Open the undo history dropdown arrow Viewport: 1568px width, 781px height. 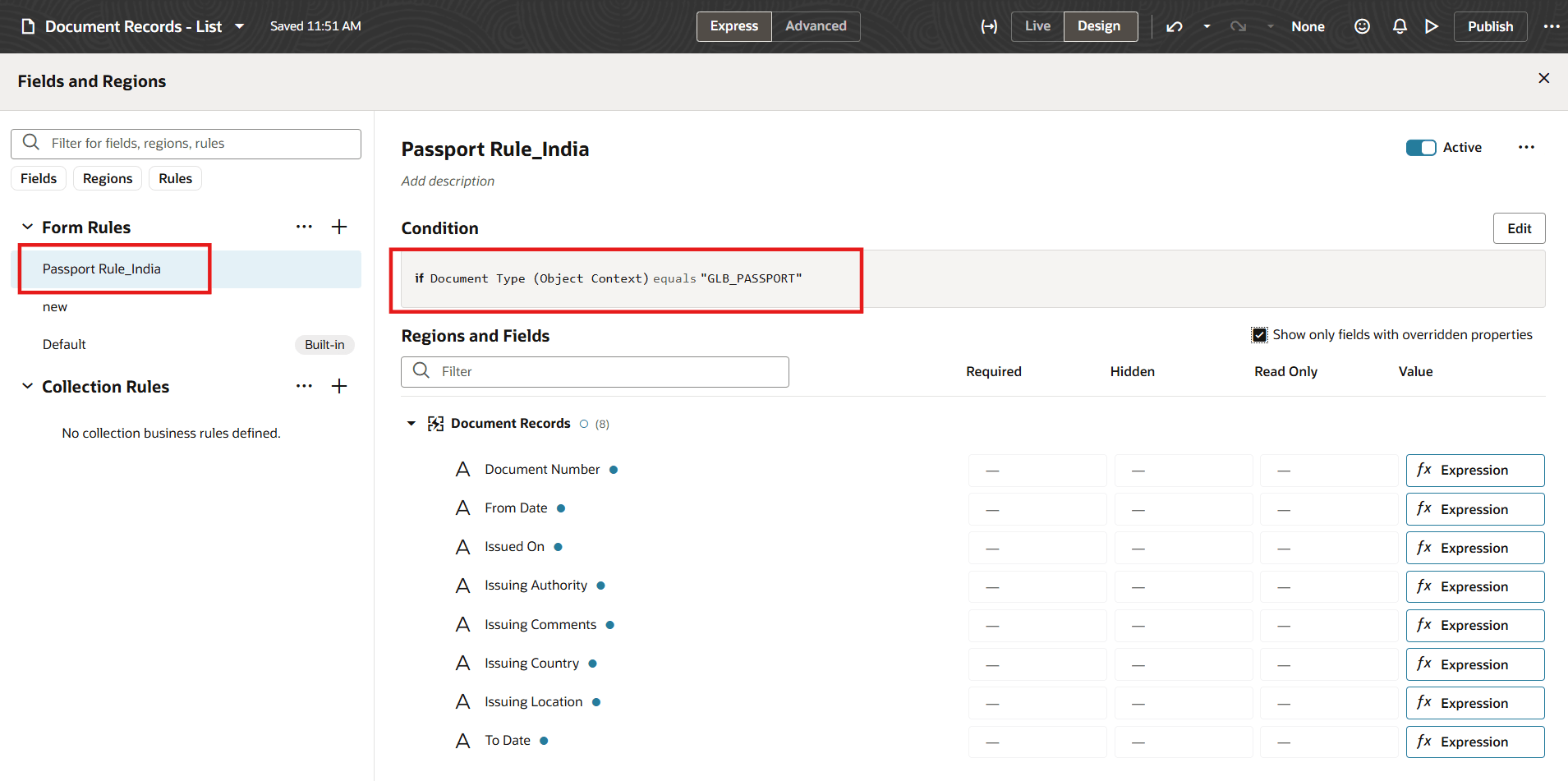point(1207,26)
